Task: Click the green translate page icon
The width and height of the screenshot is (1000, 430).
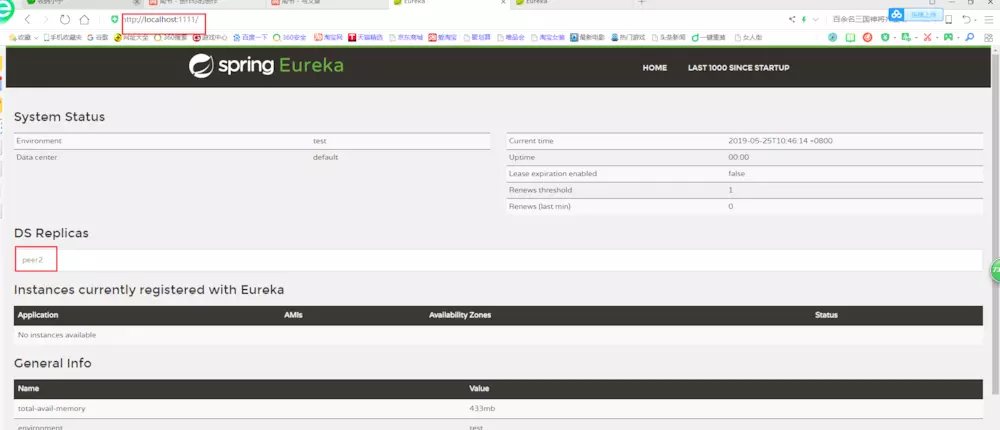Action: (905, 38)
